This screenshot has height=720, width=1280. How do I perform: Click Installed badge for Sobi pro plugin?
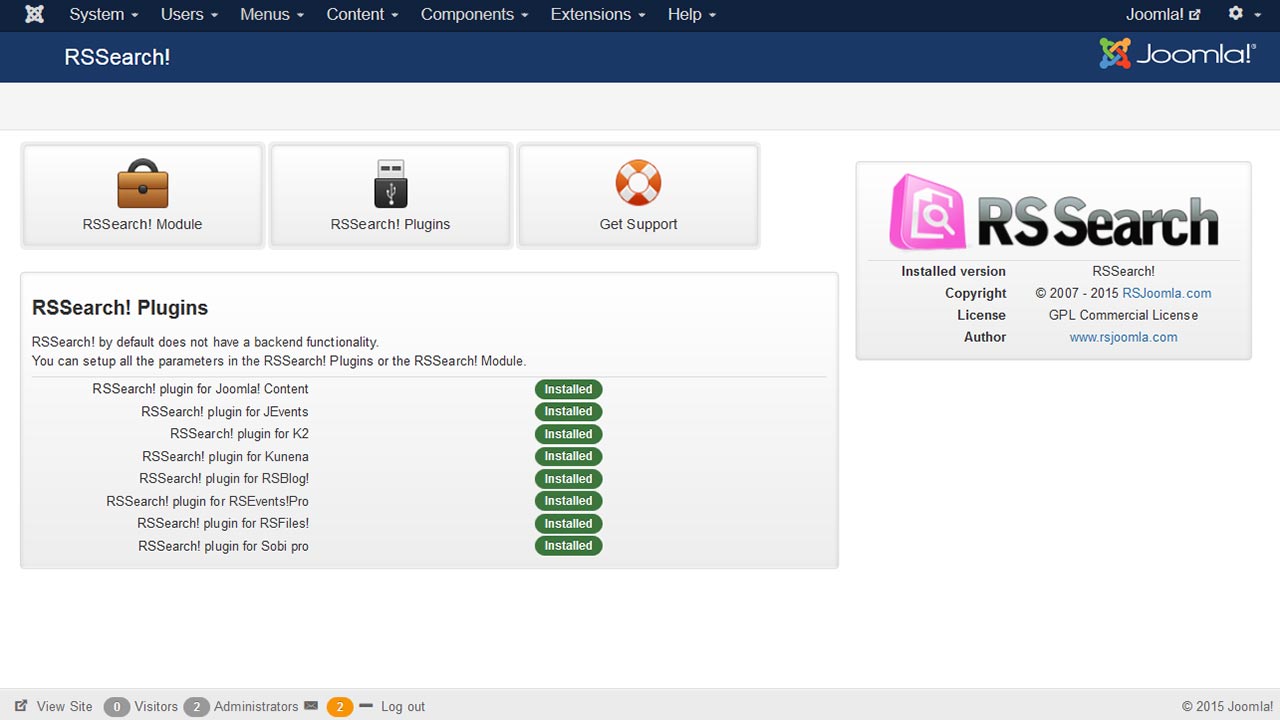tap(568, 546)
